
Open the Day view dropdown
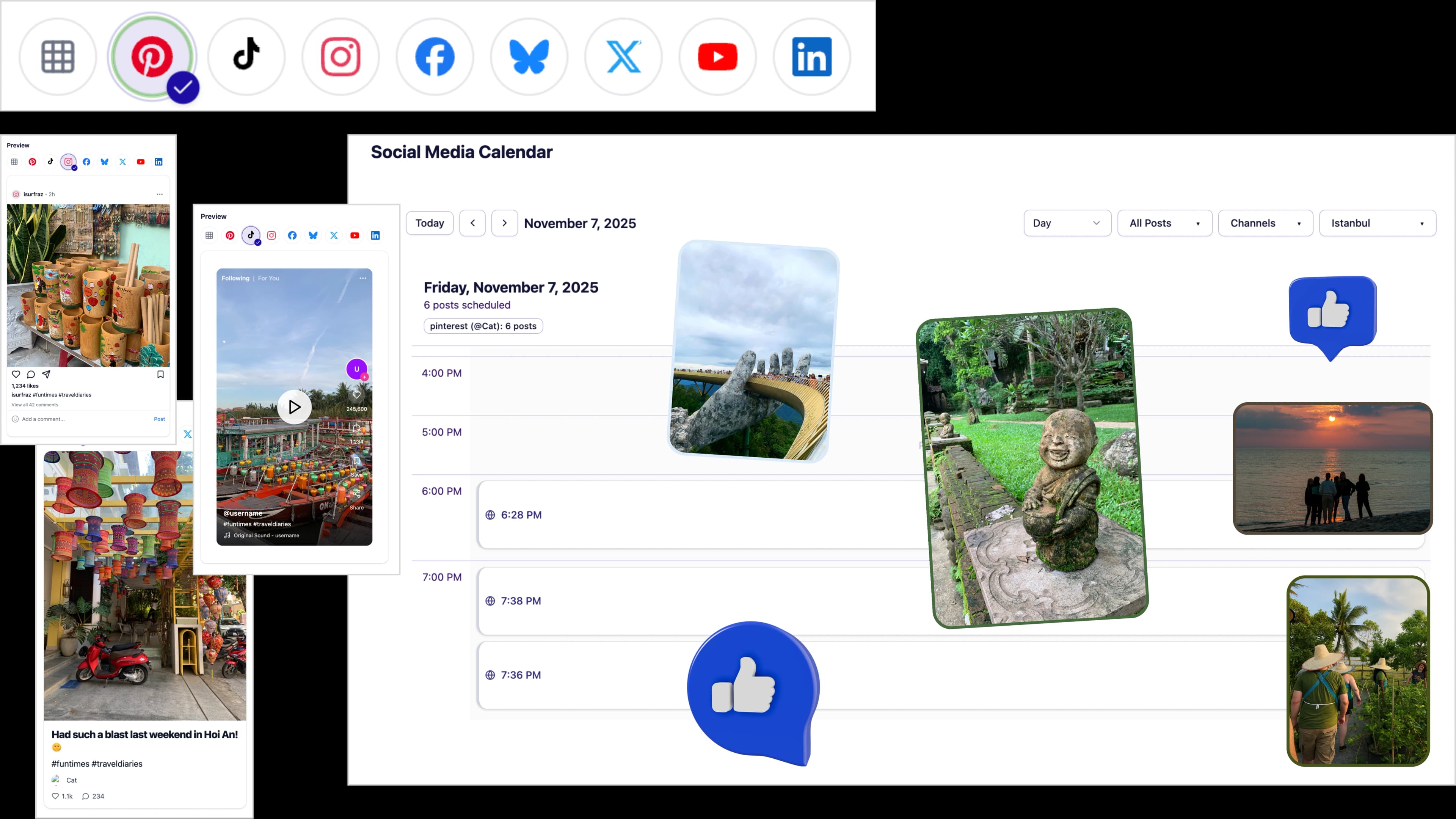click(x=1067, y=223)
